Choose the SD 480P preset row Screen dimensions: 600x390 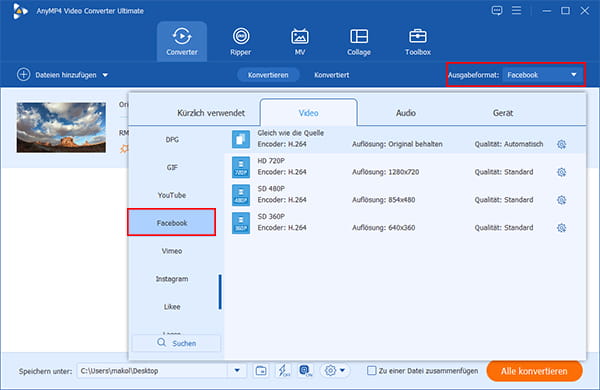[405, 195]
